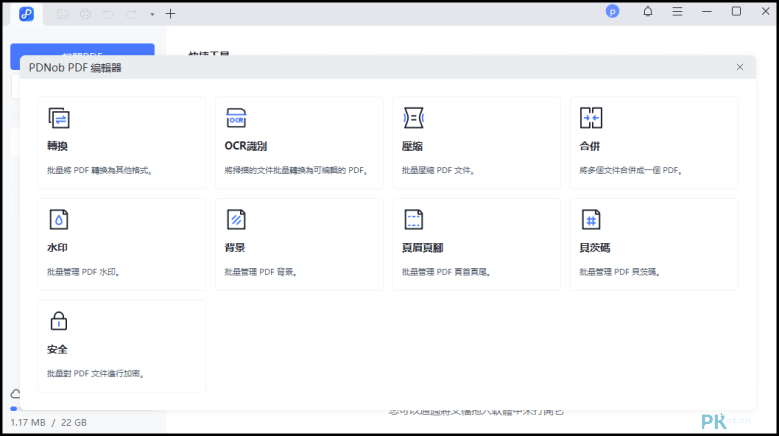Click the Convert (轉換) icon
Image resolution: width=779 pixels, height=436 pixels.
pos(59,118)
